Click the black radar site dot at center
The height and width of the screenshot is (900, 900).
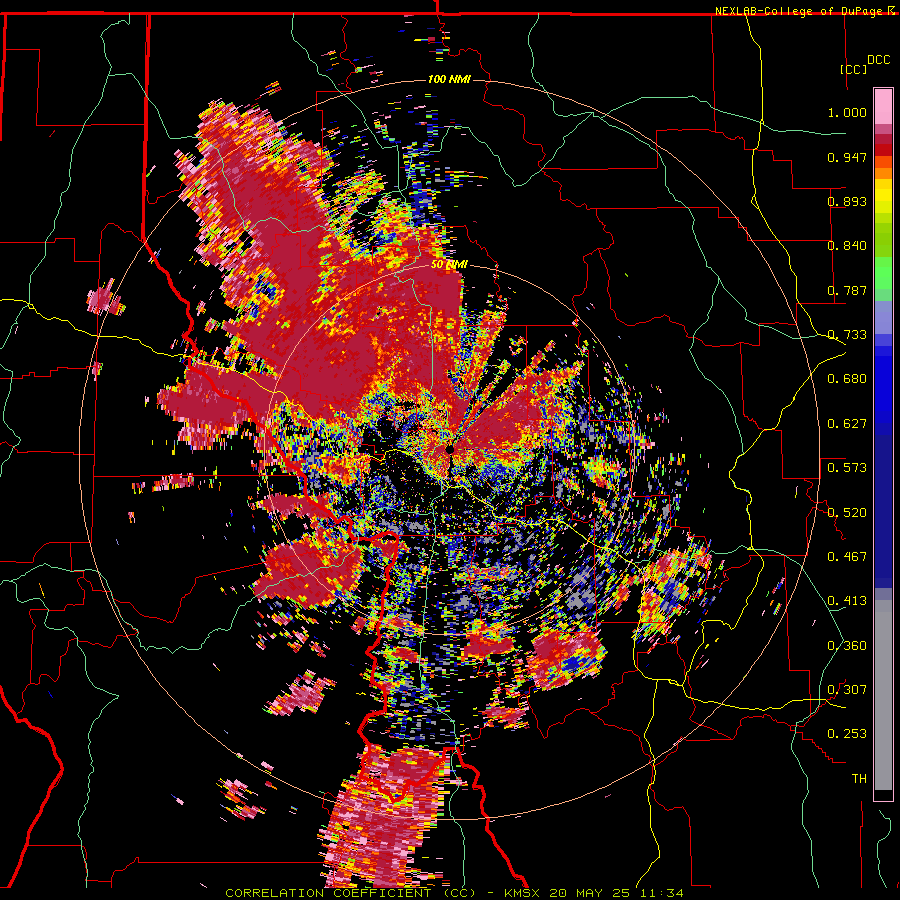pyautogui.click(x=450, y=449)
